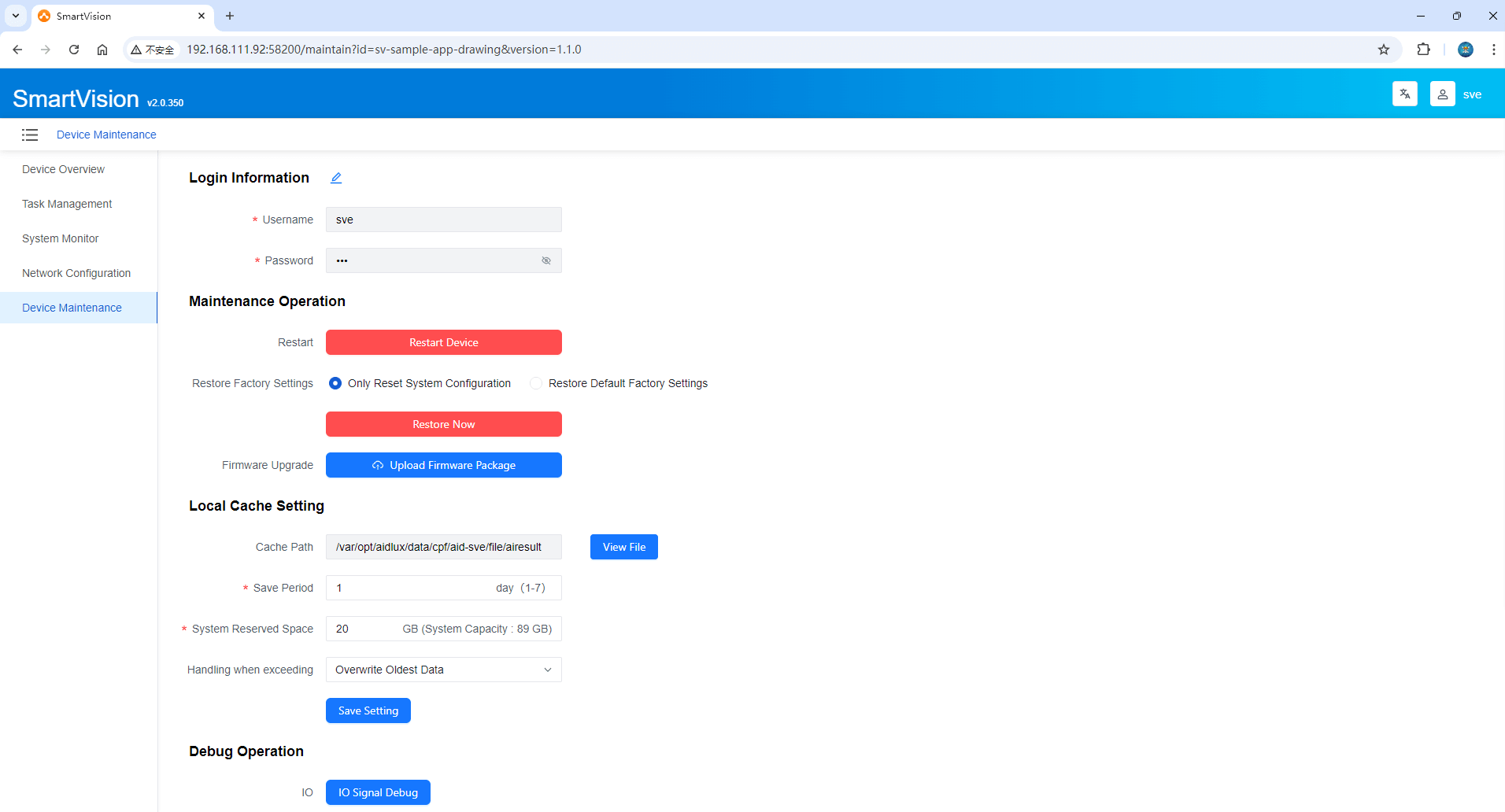This screenshot has width=1505, height=812.
Task: Open the tab search dropdown arrow
Action: click(16, 16)
